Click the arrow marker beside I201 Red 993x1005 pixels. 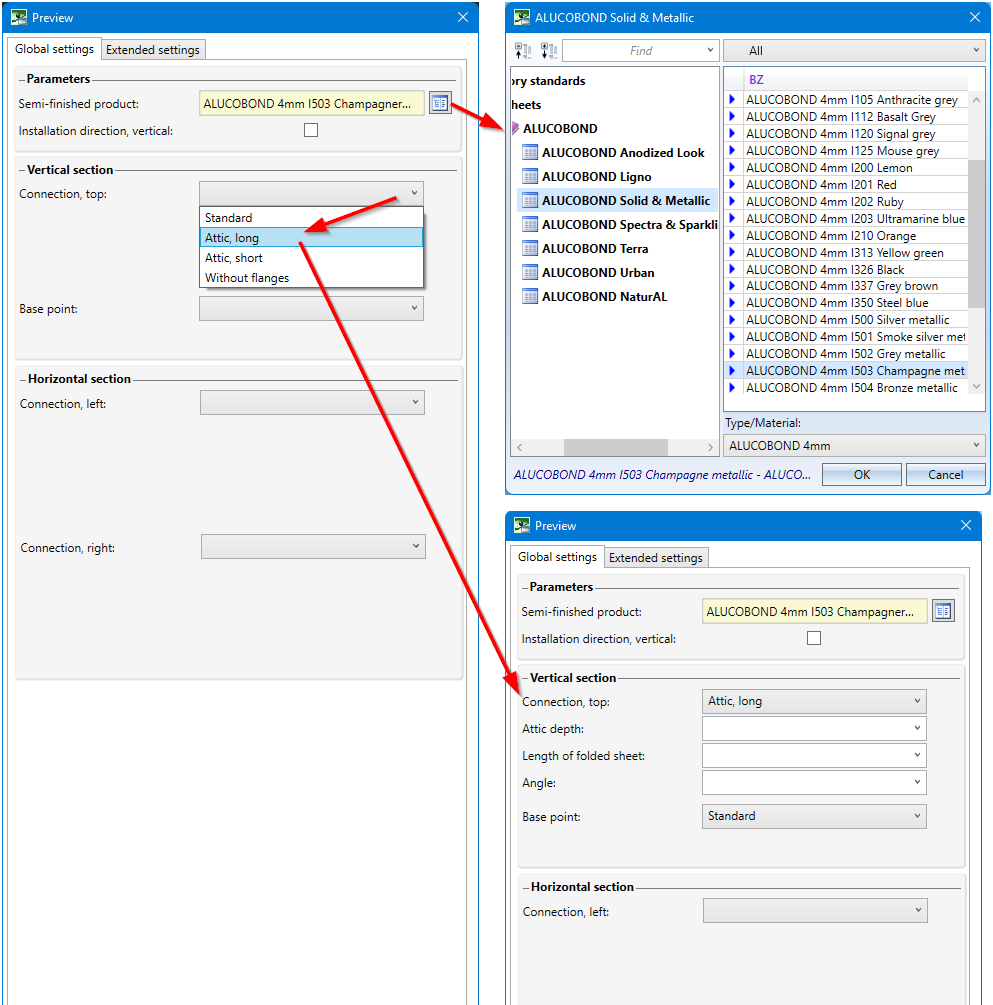click(732, 185)
